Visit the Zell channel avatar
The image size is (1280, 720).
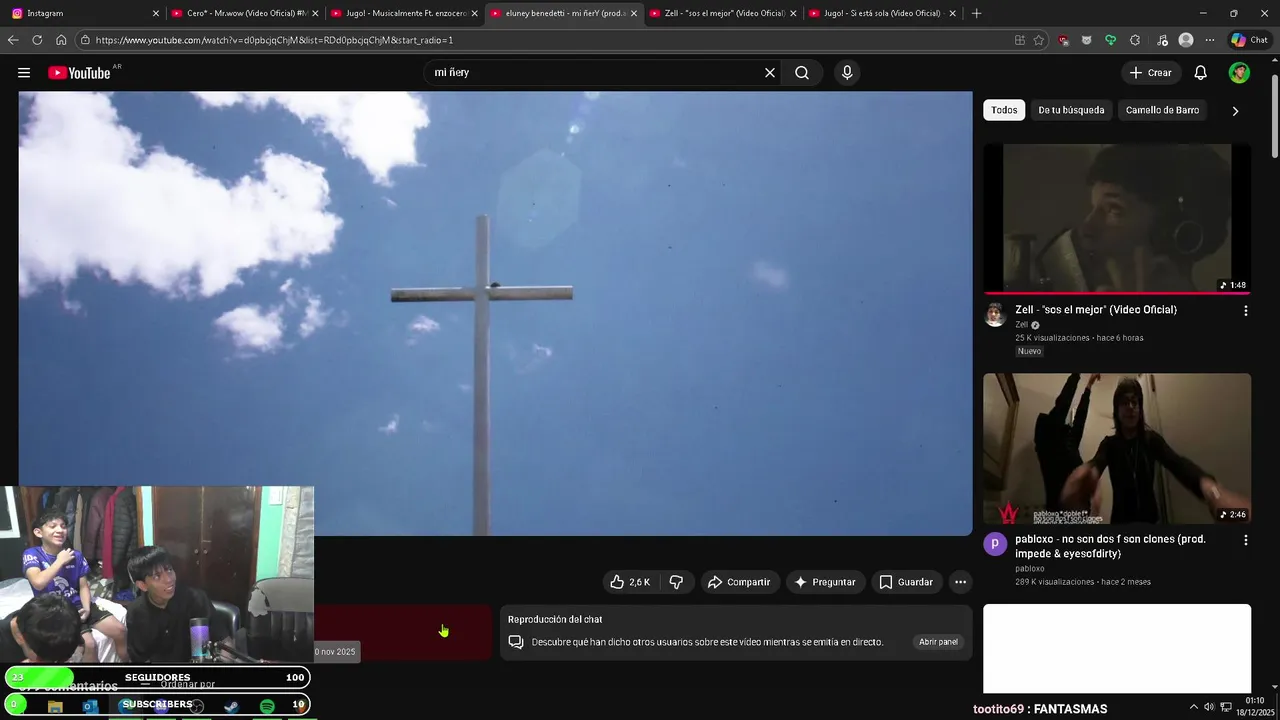995,315
